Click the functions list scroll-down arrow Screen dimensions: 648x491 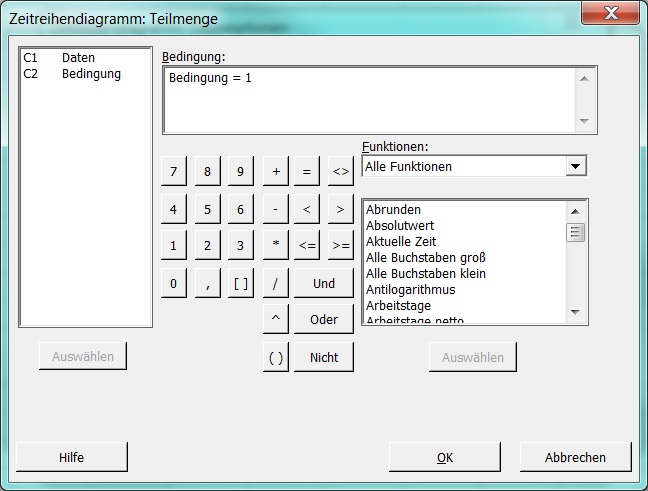click(x=575, y=312)
